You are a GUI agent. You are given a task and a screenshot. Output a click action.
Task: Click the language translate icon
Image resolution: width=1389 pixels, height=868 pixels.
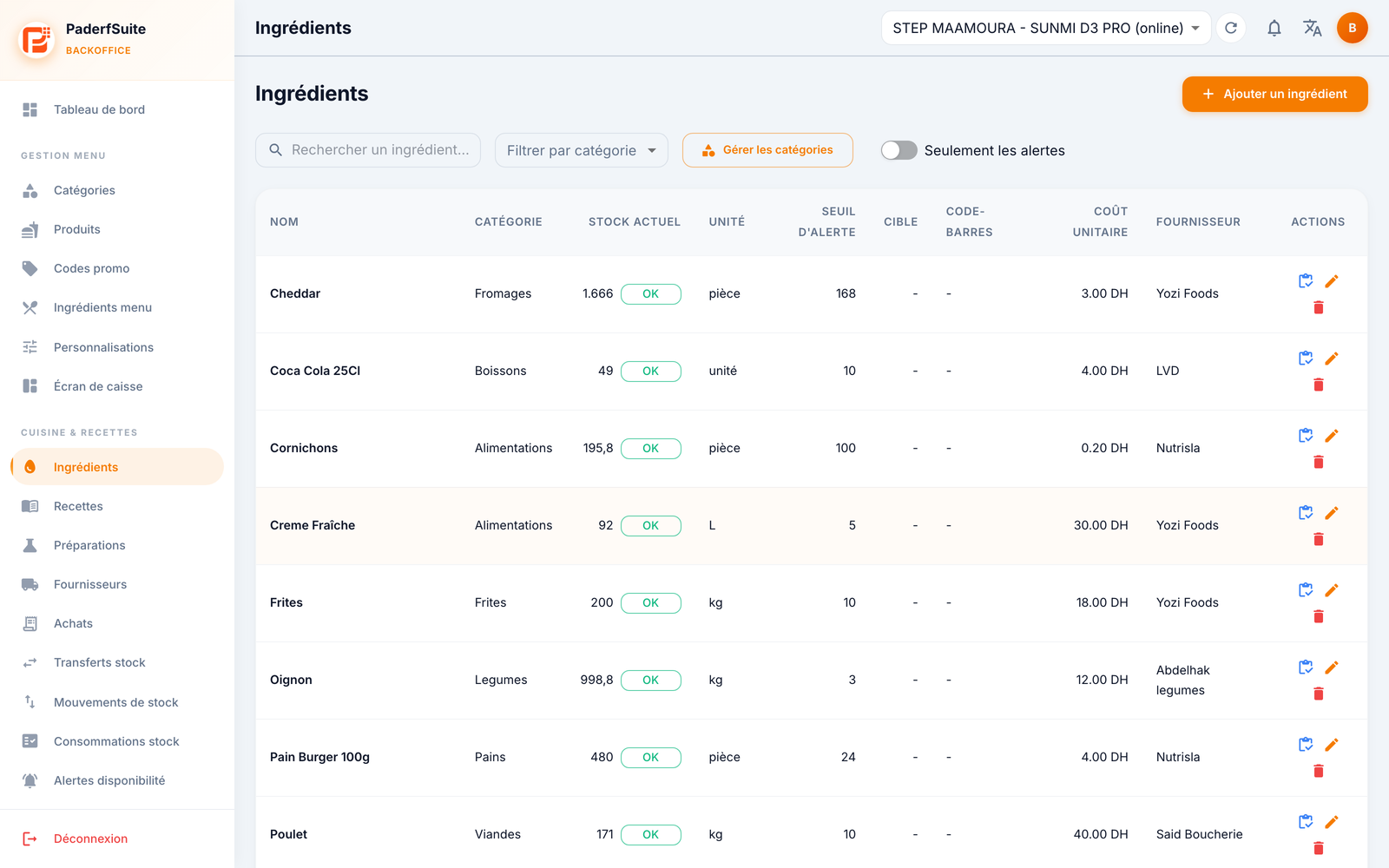[x=1313, y=28]
